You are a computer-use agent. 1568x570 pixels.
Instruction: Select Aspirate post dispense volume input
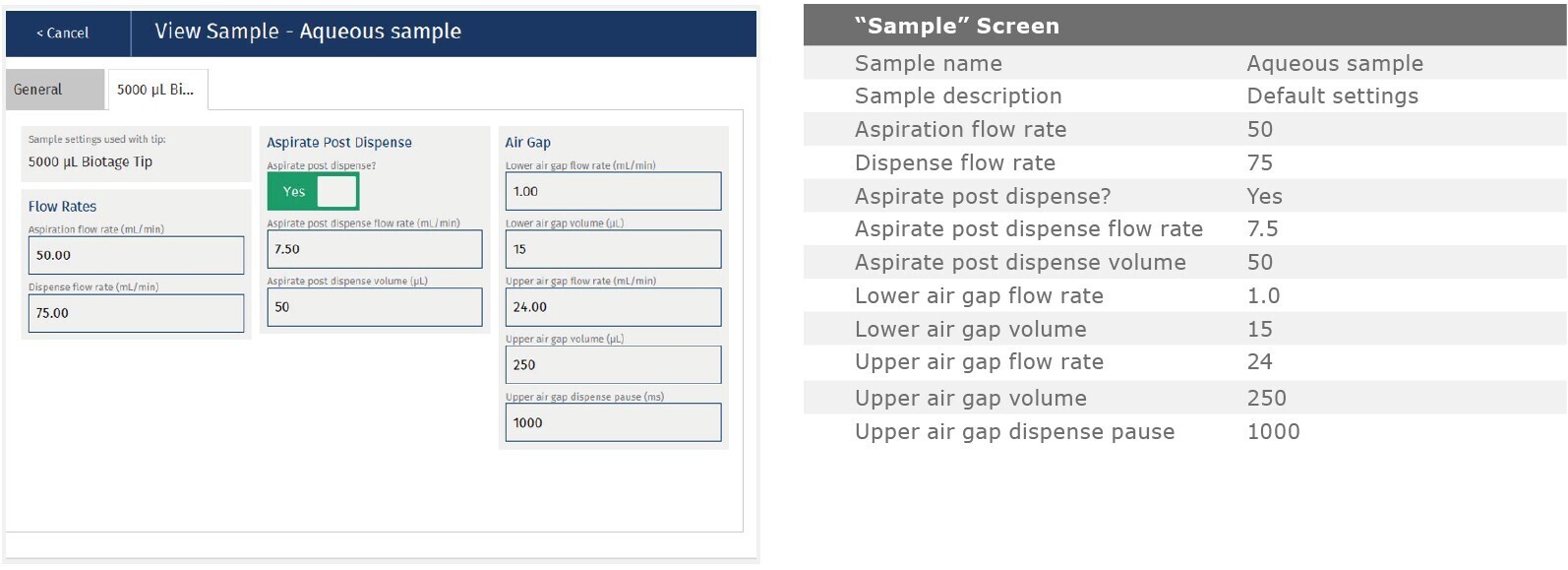(x=374, y=307)
